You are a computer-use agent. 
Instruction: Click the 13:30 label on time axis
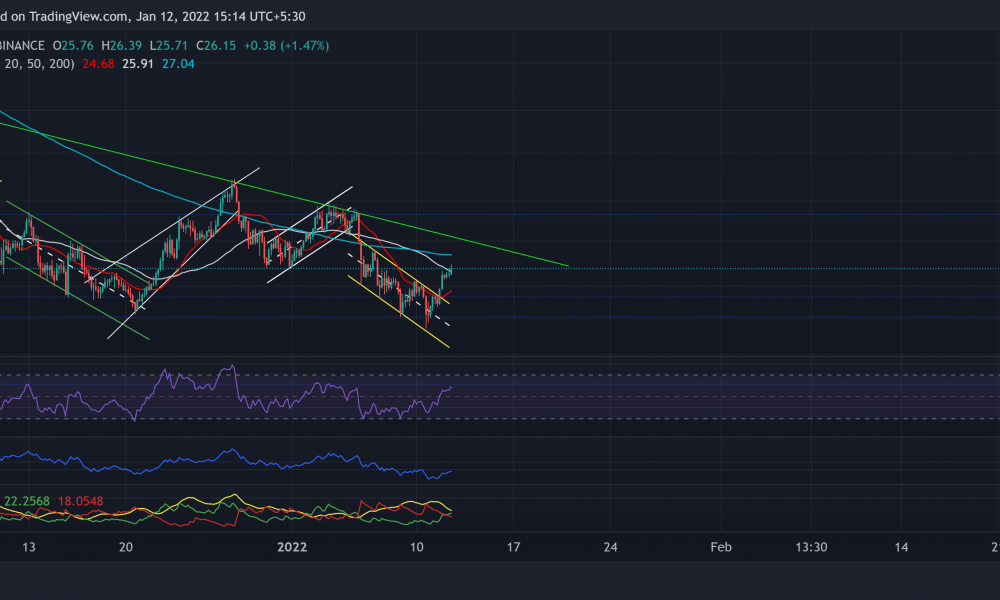[811, 547]
